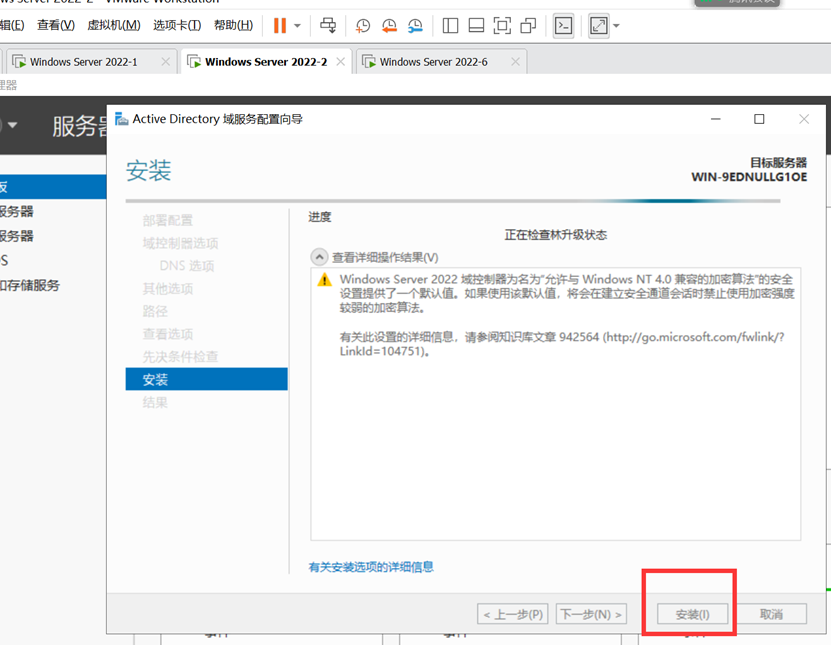Viewport: 831px width, 645px height.
Task: Revert to the previous snapshot
Action: pyautogui.click(x=389, y=25)
